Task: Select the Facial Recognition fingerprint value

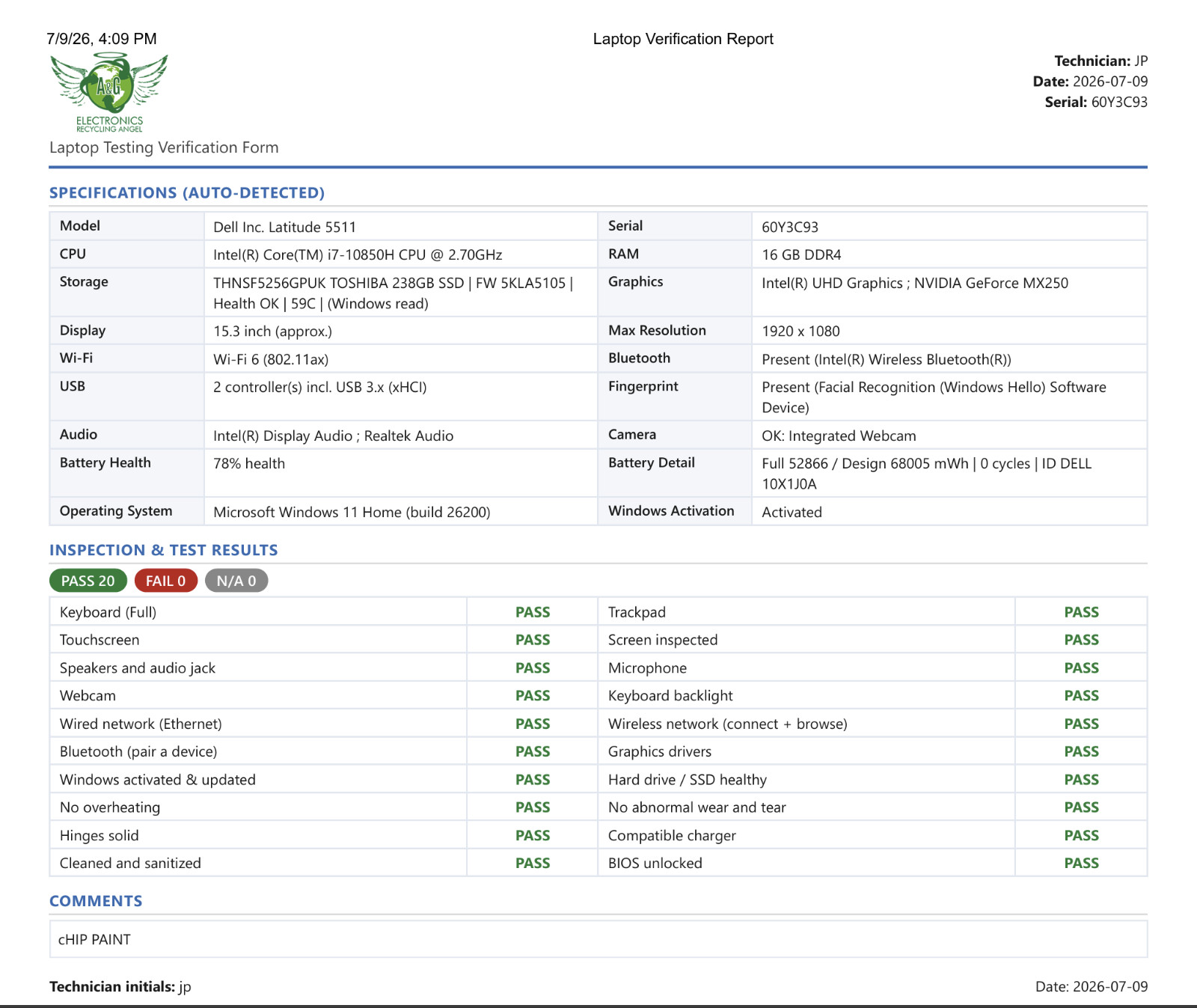Action: (x=934, y=397)
